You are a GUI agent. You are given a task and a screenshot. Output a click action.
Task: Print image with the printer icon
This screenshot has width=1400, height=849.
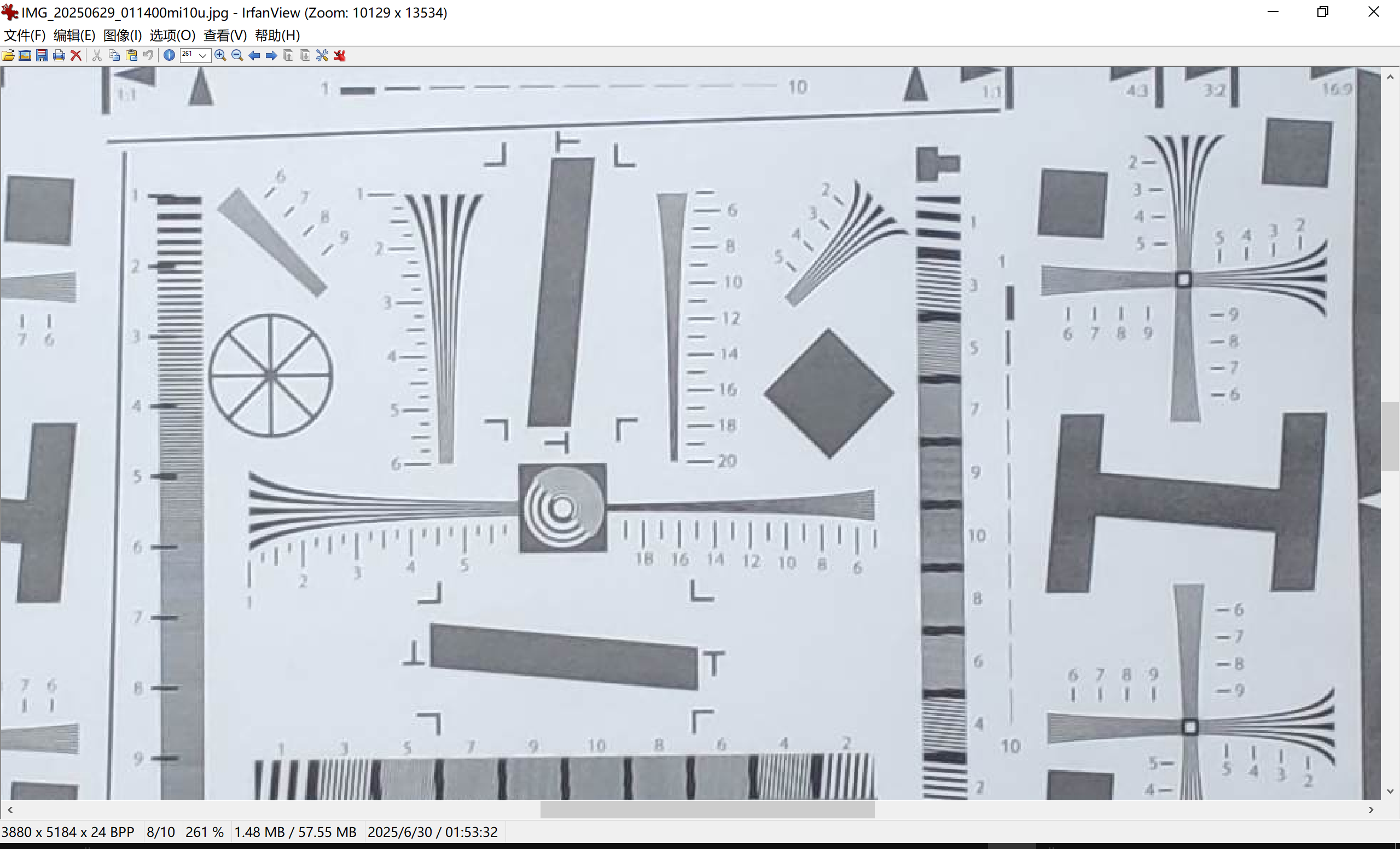[59, 55]
